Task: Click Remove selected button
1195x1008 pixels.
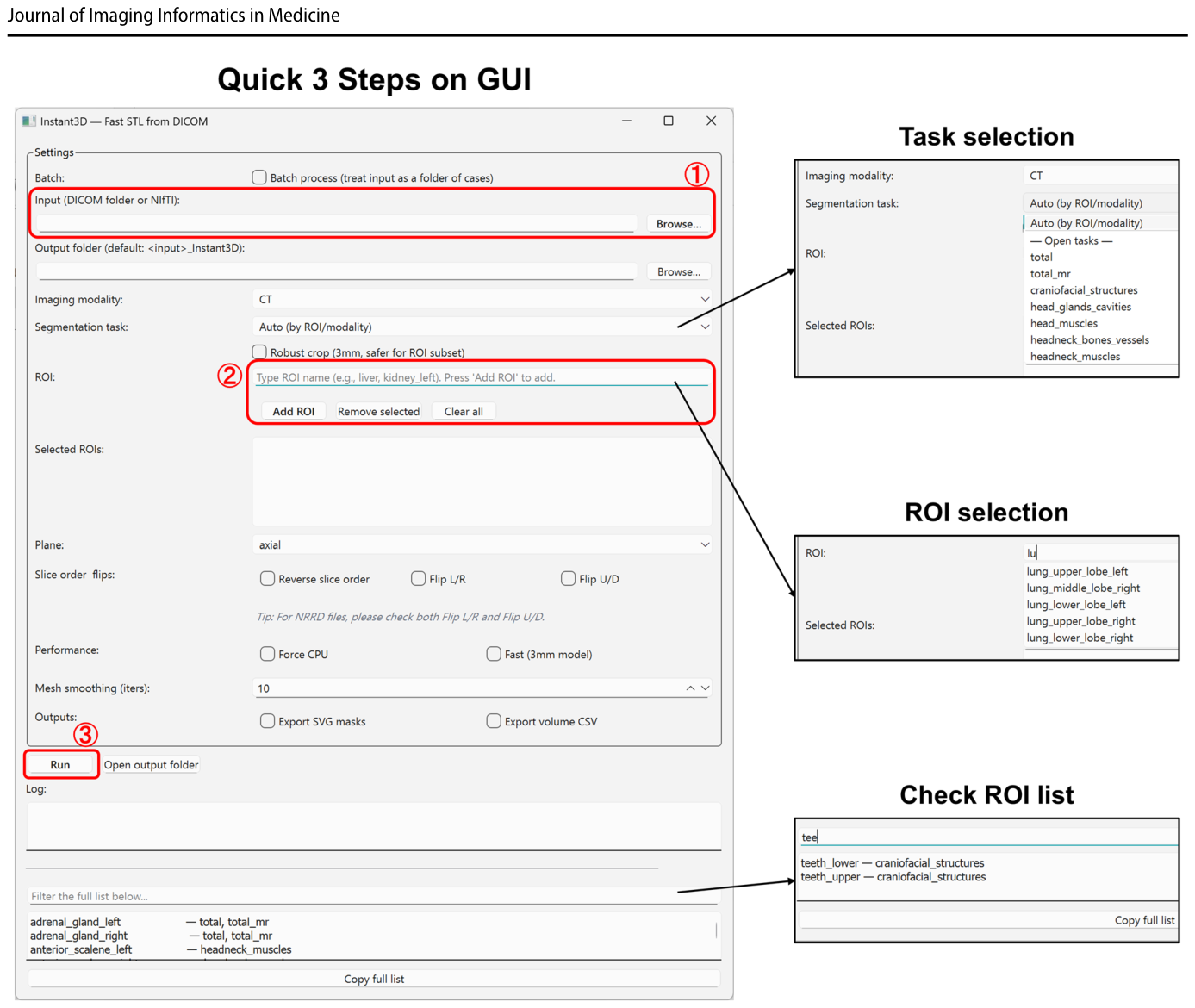Action: (378, 411)
